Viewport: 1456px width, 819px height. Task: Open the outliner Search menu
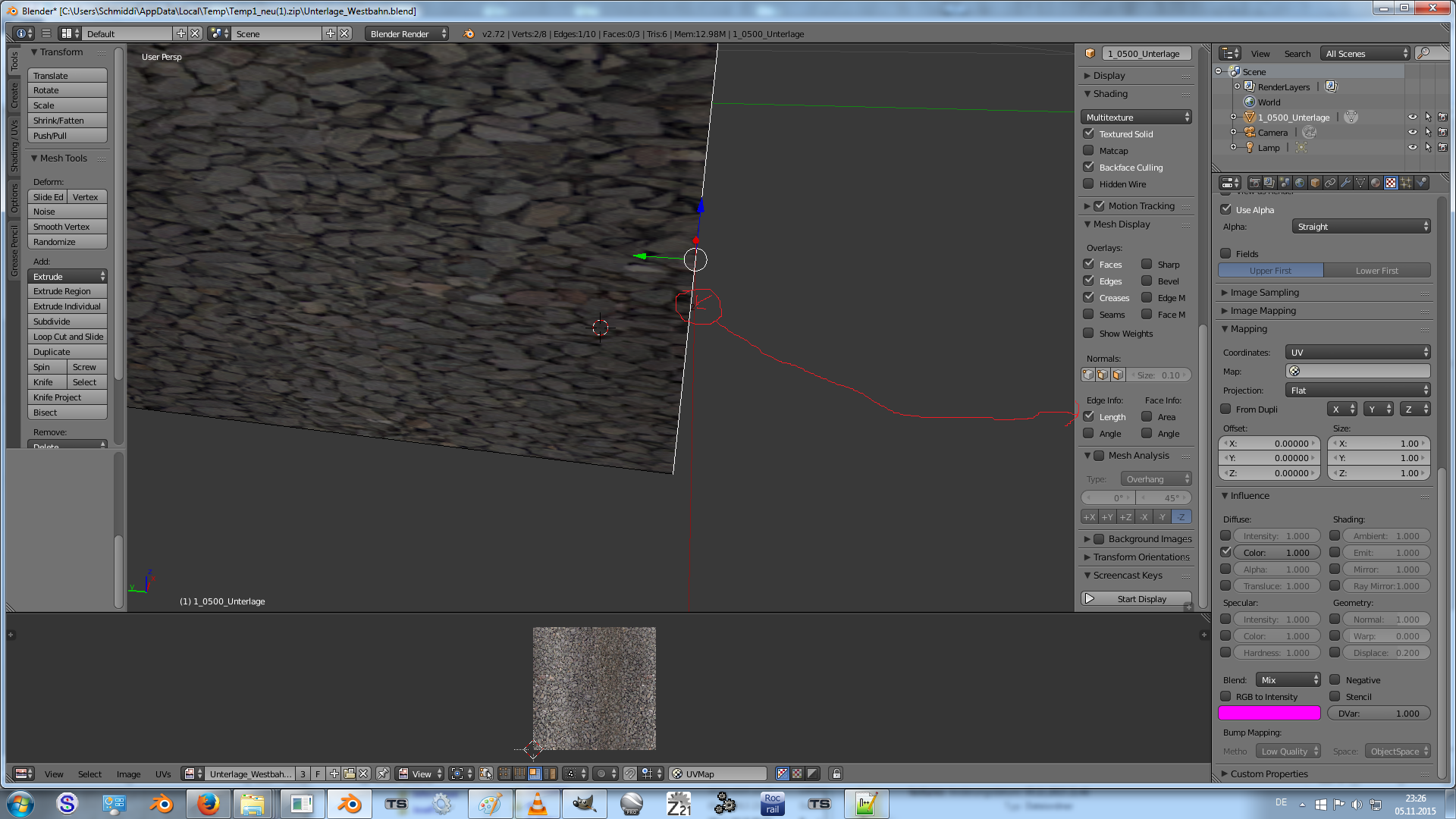(x=1297, y=53)
